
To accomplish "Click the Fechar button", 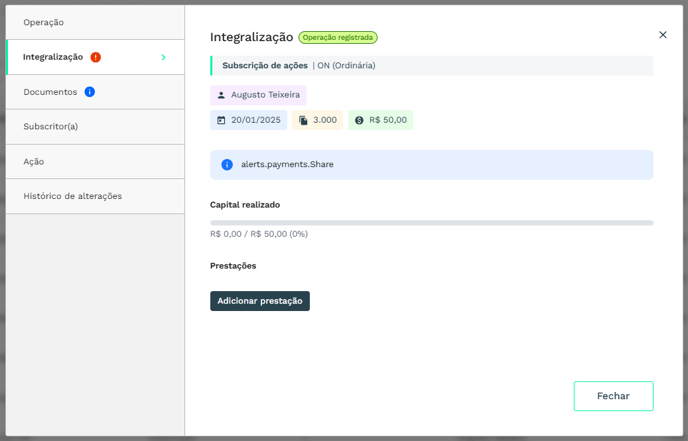I will [613, 396].
